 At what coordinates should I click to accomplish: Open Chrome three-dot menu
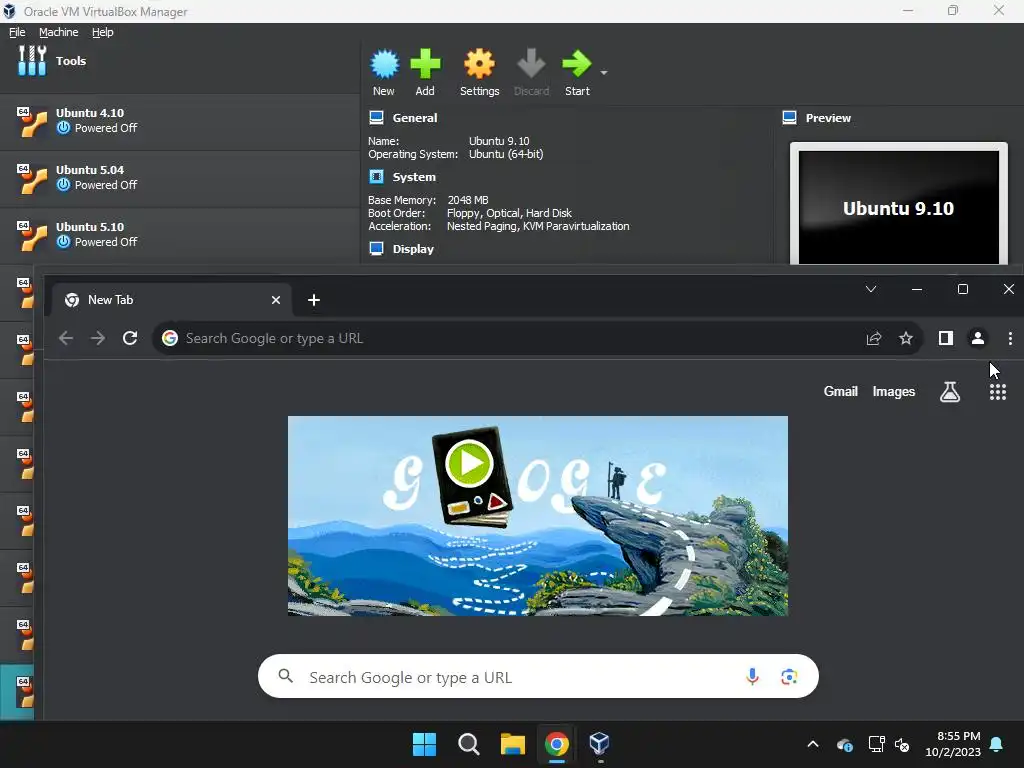point(1010,338)
